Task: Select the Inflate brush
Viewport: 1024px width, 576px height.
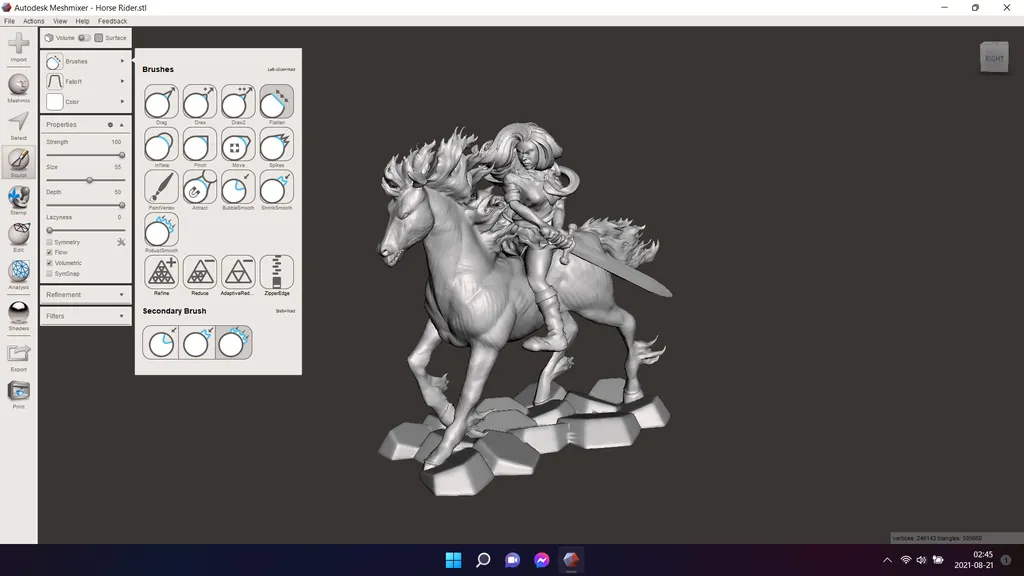Action: (161, 145)
